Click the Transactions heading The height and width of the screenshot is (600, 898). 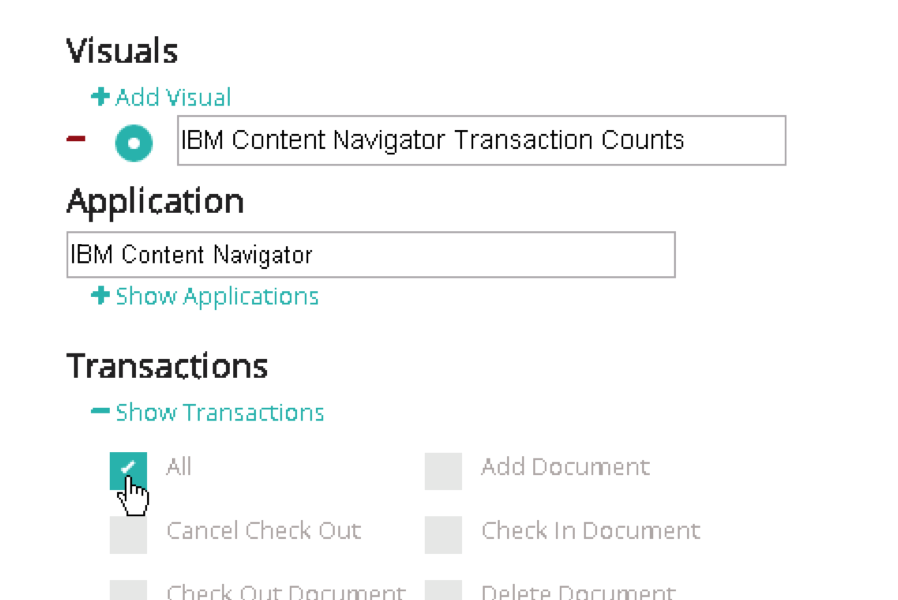pyautogui.click(x=167, y=366)
